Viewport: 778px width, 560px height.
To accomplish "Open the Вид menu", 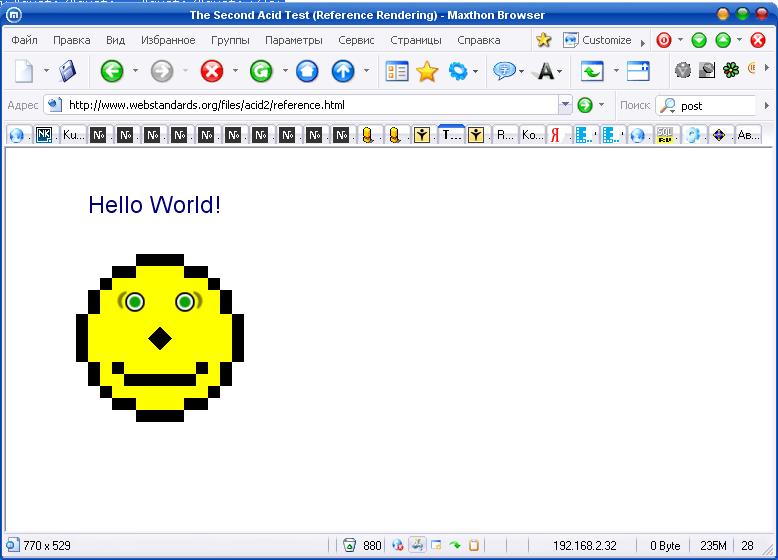I will (x=116, y=40).
